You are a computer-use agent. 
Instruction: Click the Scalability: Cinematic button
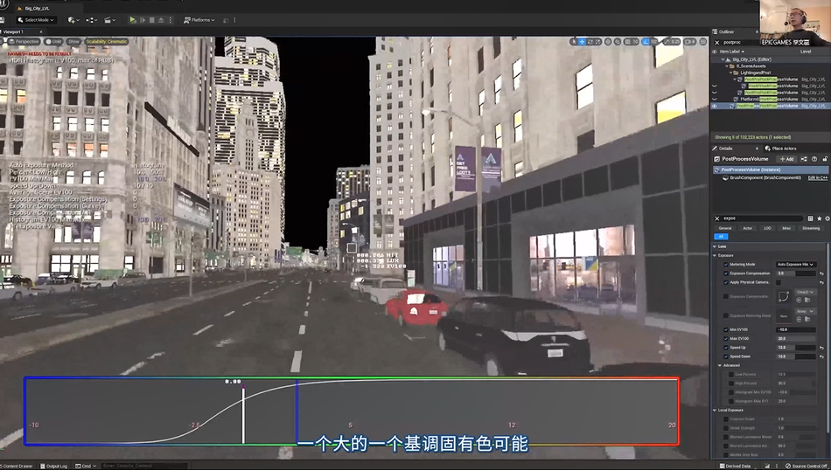107,41
